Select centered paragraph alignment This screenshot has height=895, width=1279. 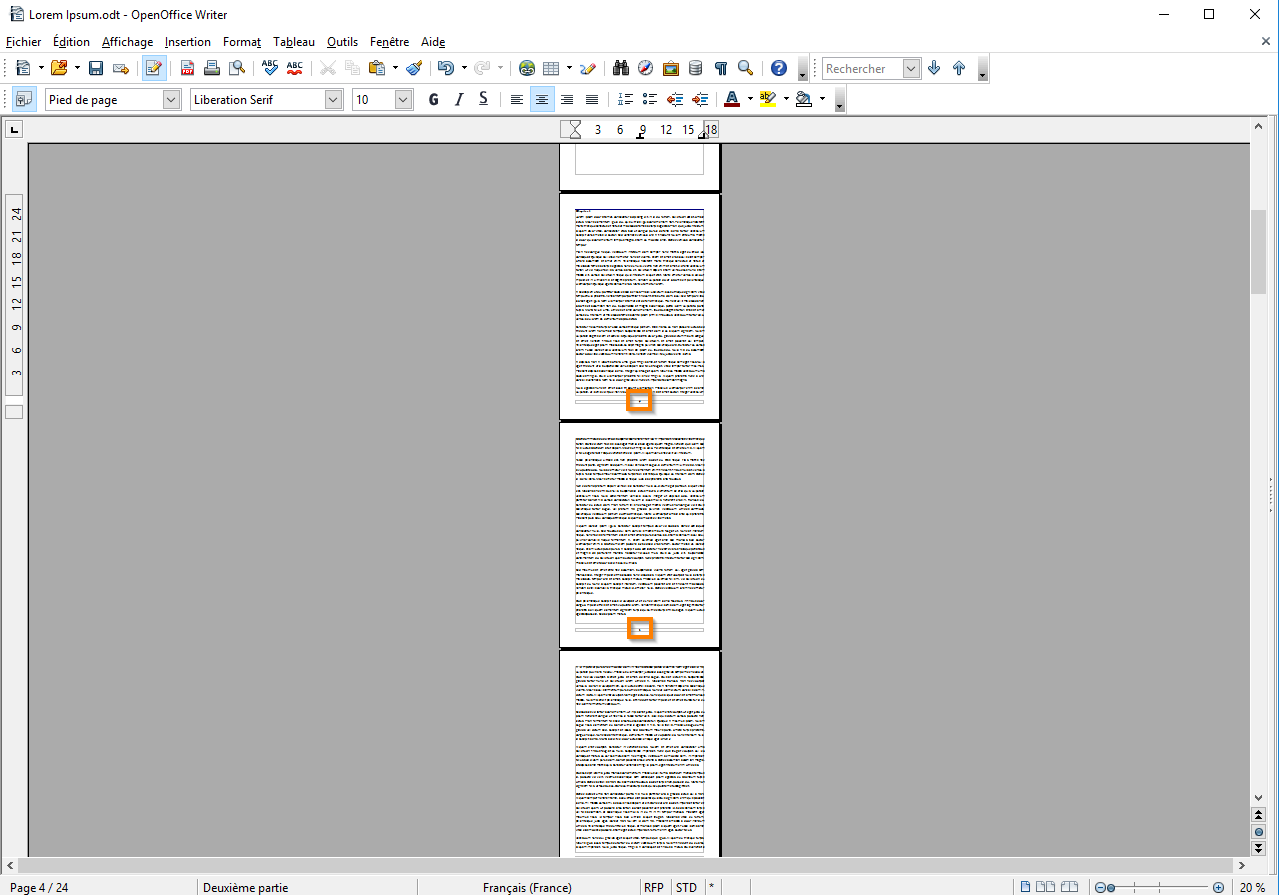click(542, 99)
